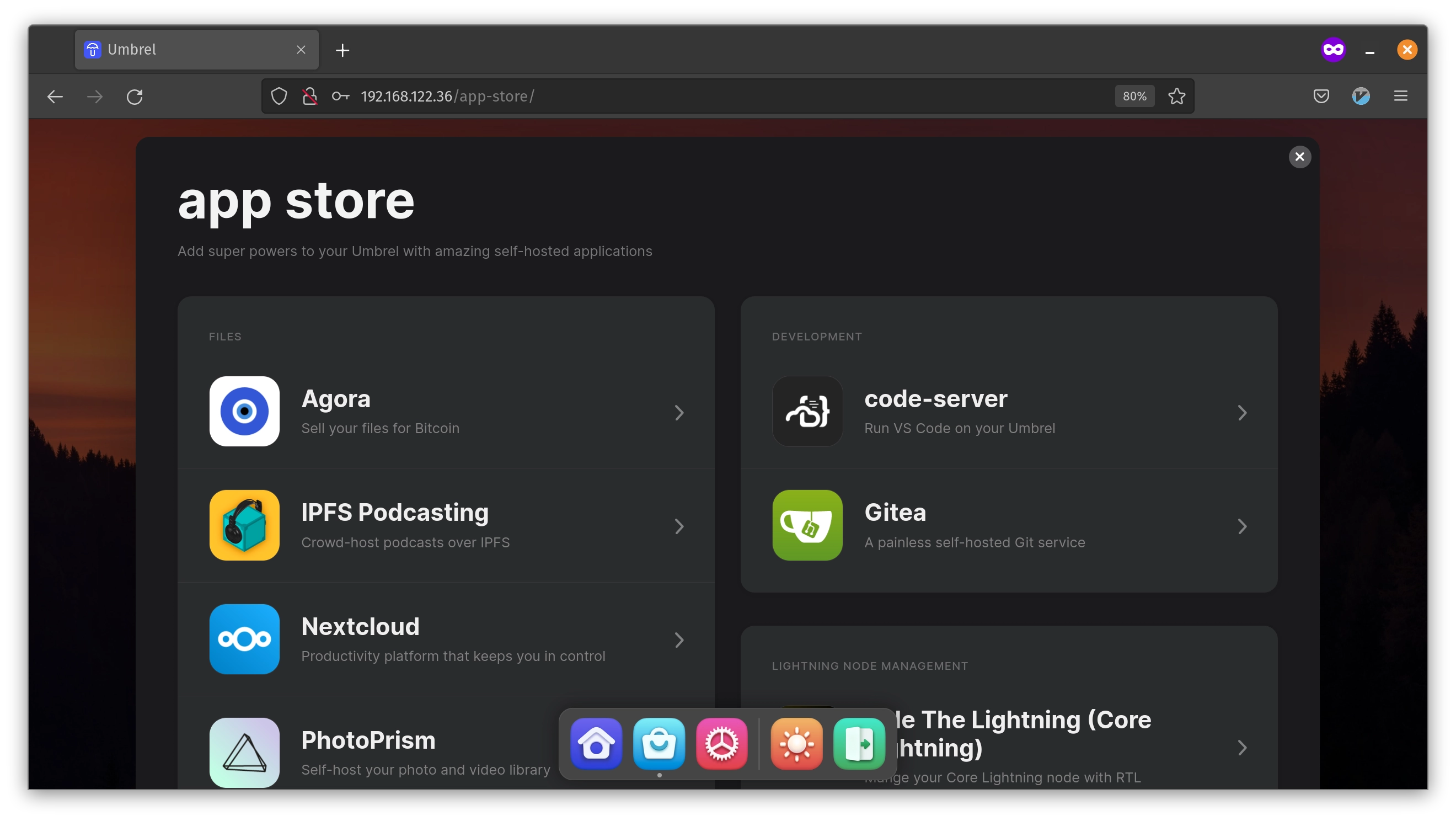Screen dimensions: 1456x821
Task: Expand the Nextcloud row chevron
Action: pos(679,641)
